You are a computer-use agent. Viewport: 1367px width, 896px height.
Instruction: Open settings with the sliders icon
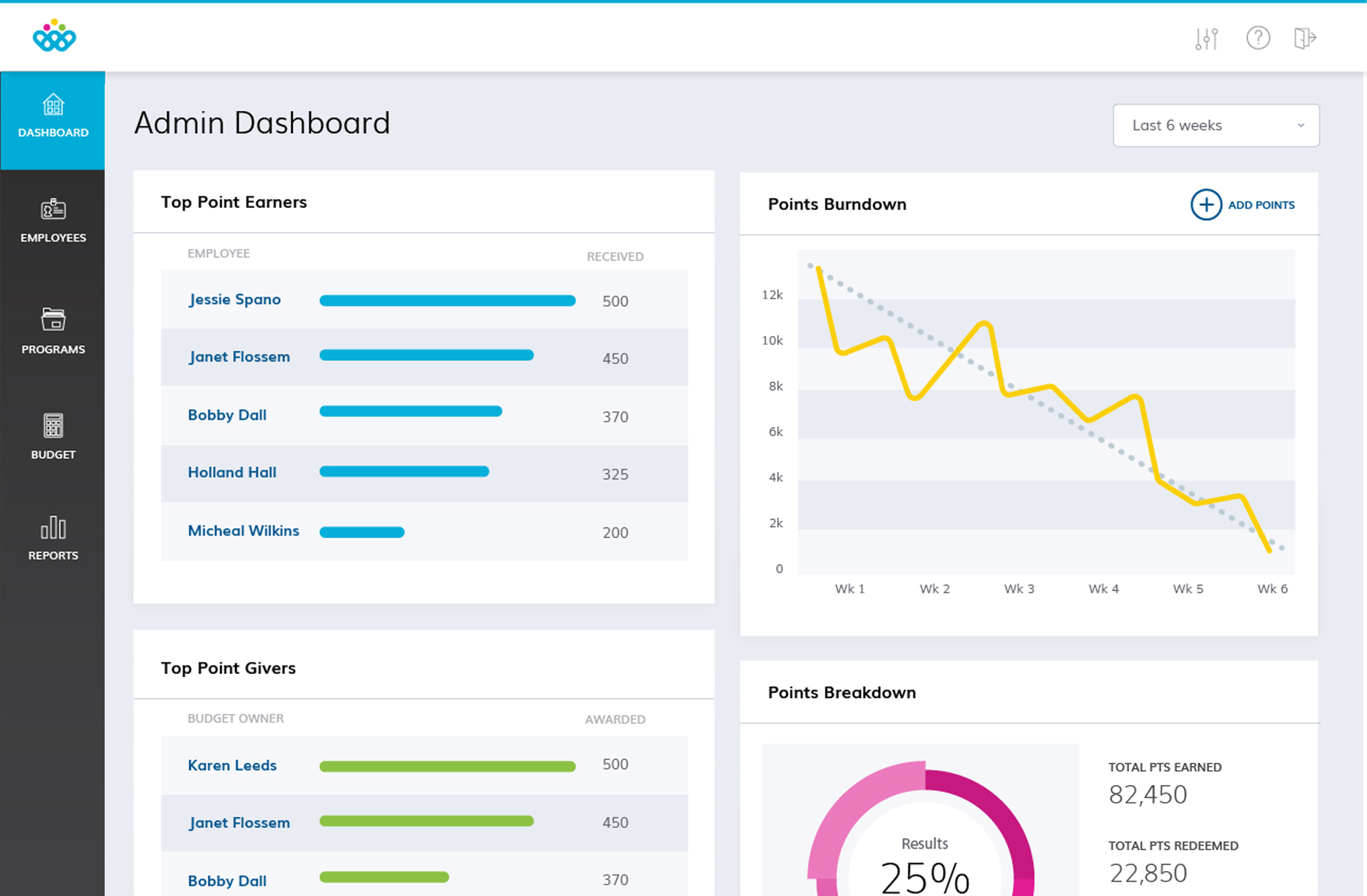coord(1205,38)
